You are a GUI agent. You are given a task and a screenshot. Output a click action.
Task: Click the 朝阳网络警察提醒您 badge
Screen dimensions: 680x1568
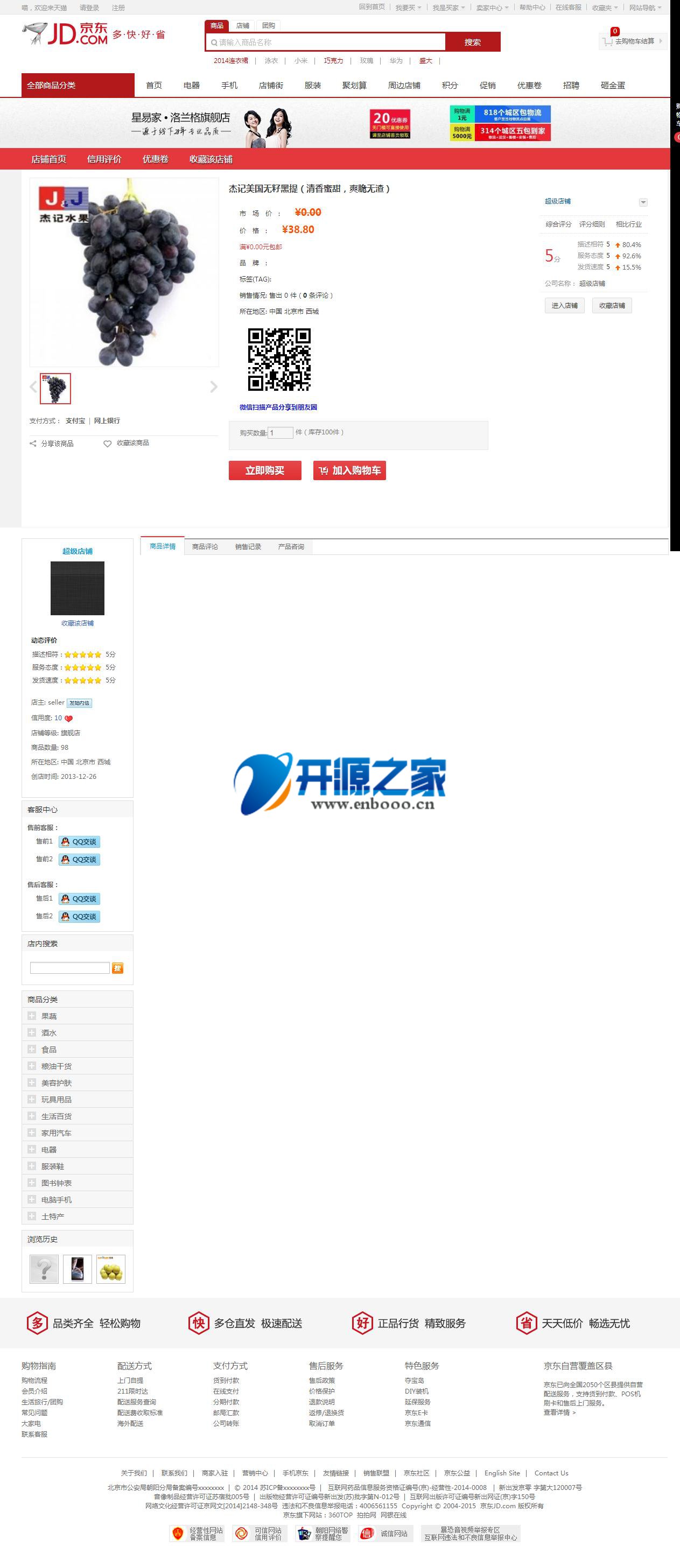(323, 1534)
